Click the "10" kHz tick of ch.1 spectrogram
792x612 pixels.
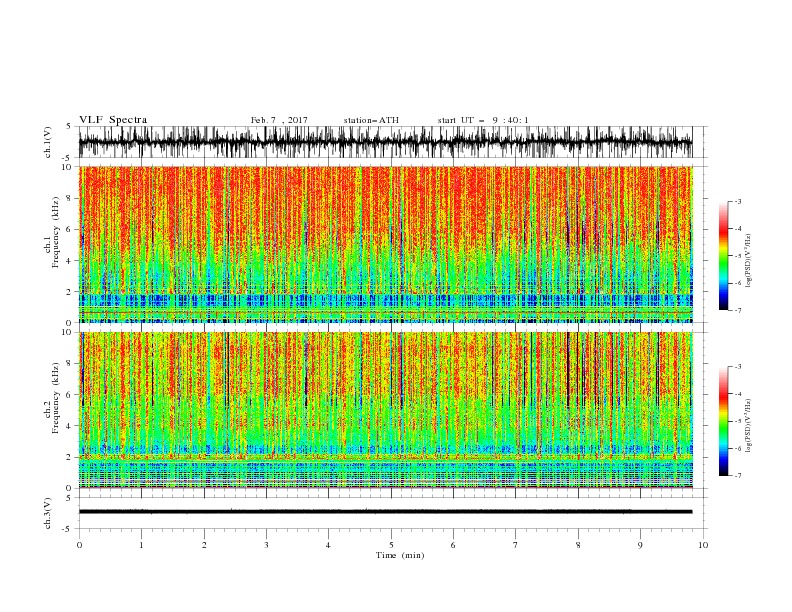coord(67,167)
